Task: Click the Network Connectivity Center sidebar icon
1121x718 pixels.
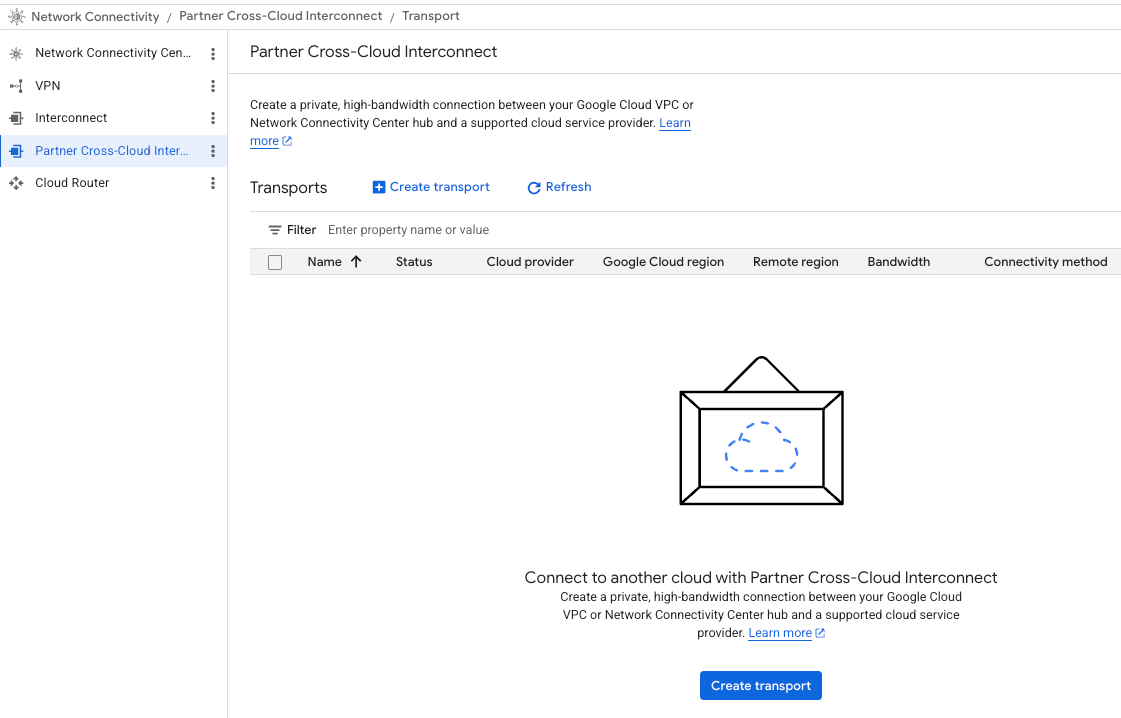Action: pos(16,54)
